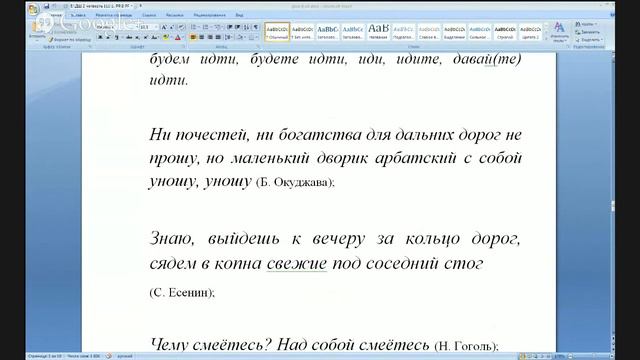
Task: Toggle underline formatting
Action: coord(116,37)
